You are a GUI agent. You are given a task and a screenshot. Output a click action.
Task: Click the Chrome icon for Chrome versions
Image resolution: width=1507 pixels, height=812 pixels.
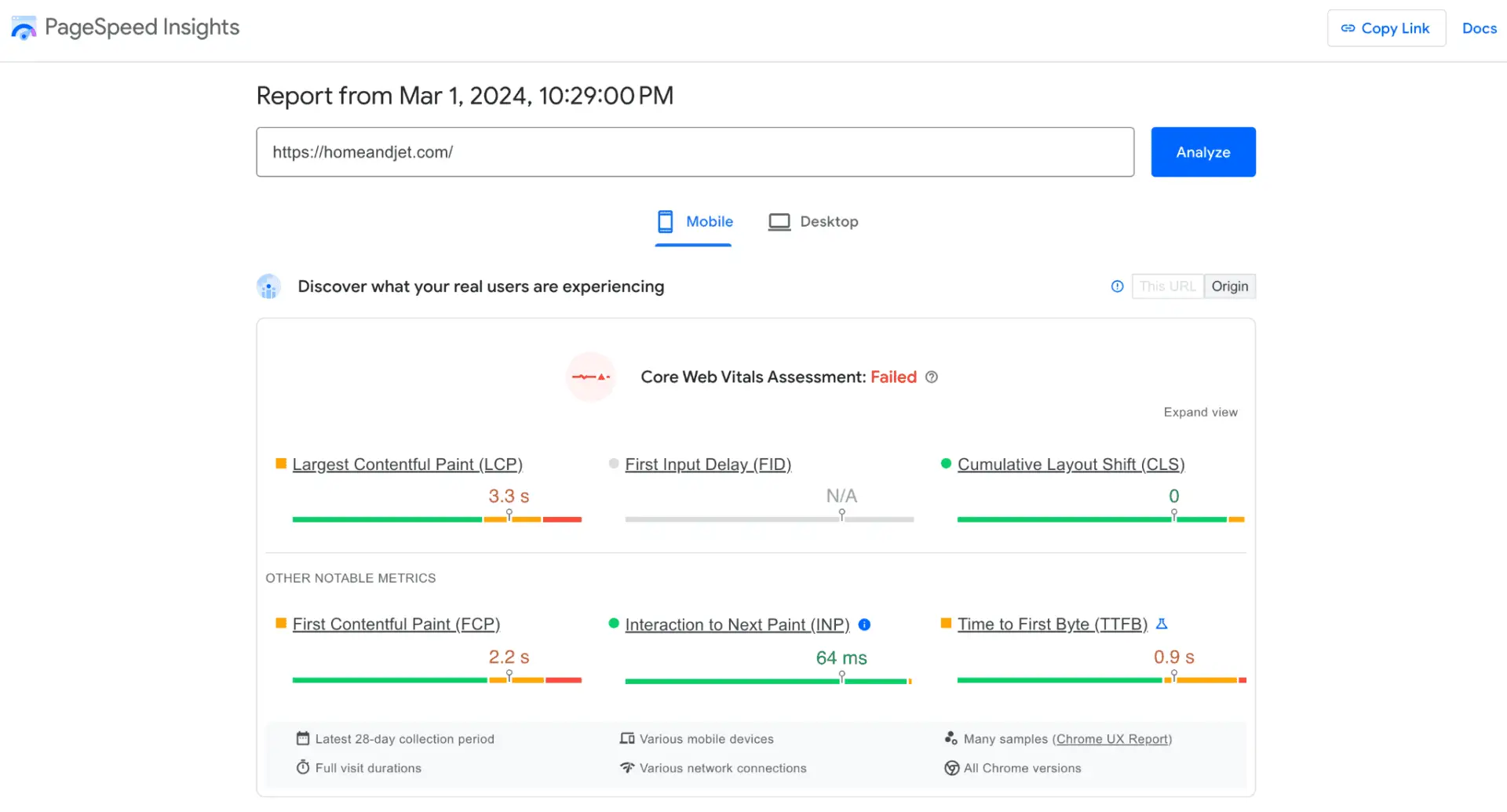click(951, 768)
